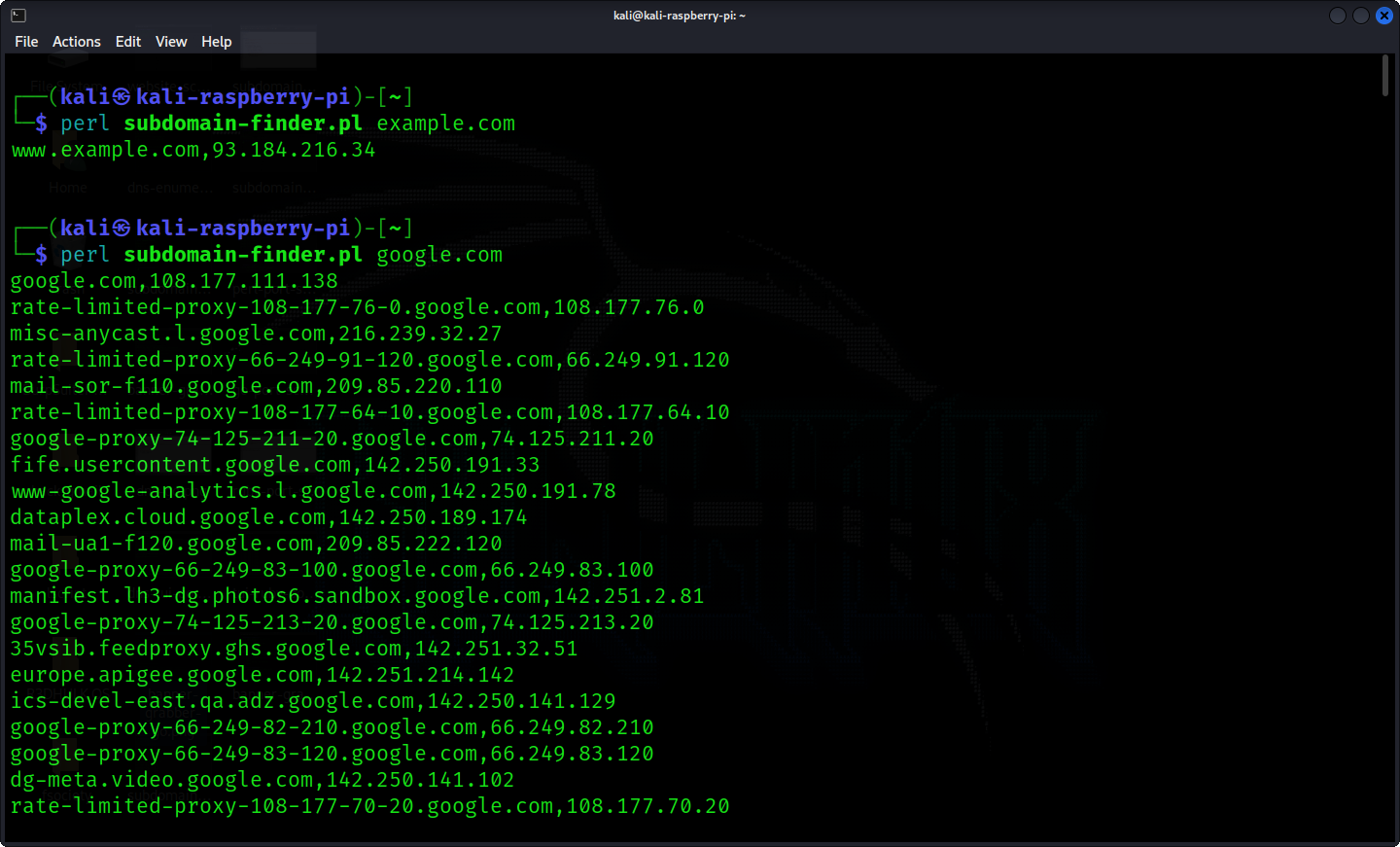1400x847 pixels.
Task: Click the second prompt kali@kali-raspberry-pi
Action: click(x=205, y=229)
